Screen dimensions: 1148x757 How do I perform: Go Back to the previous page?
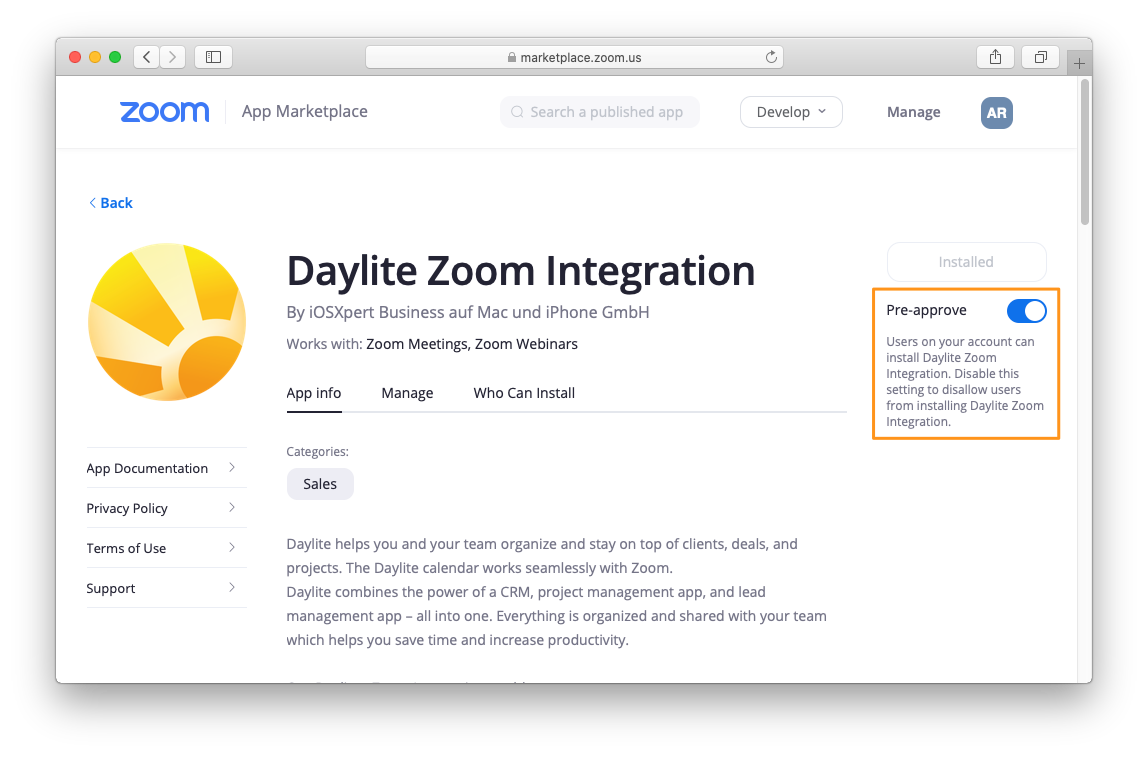click(111, 203)
